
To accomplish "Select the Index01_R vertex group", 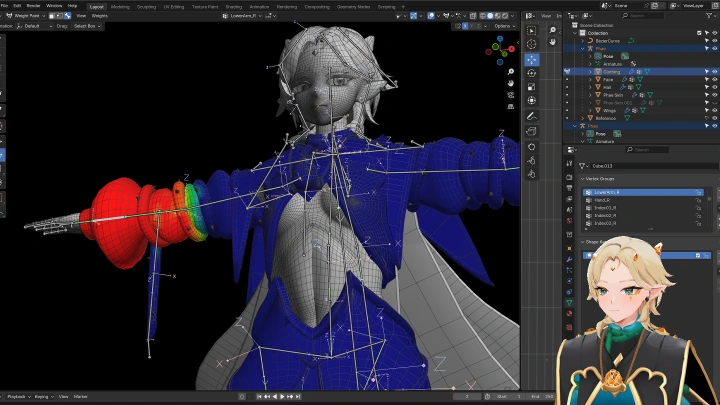I will [x=642, y=208].
